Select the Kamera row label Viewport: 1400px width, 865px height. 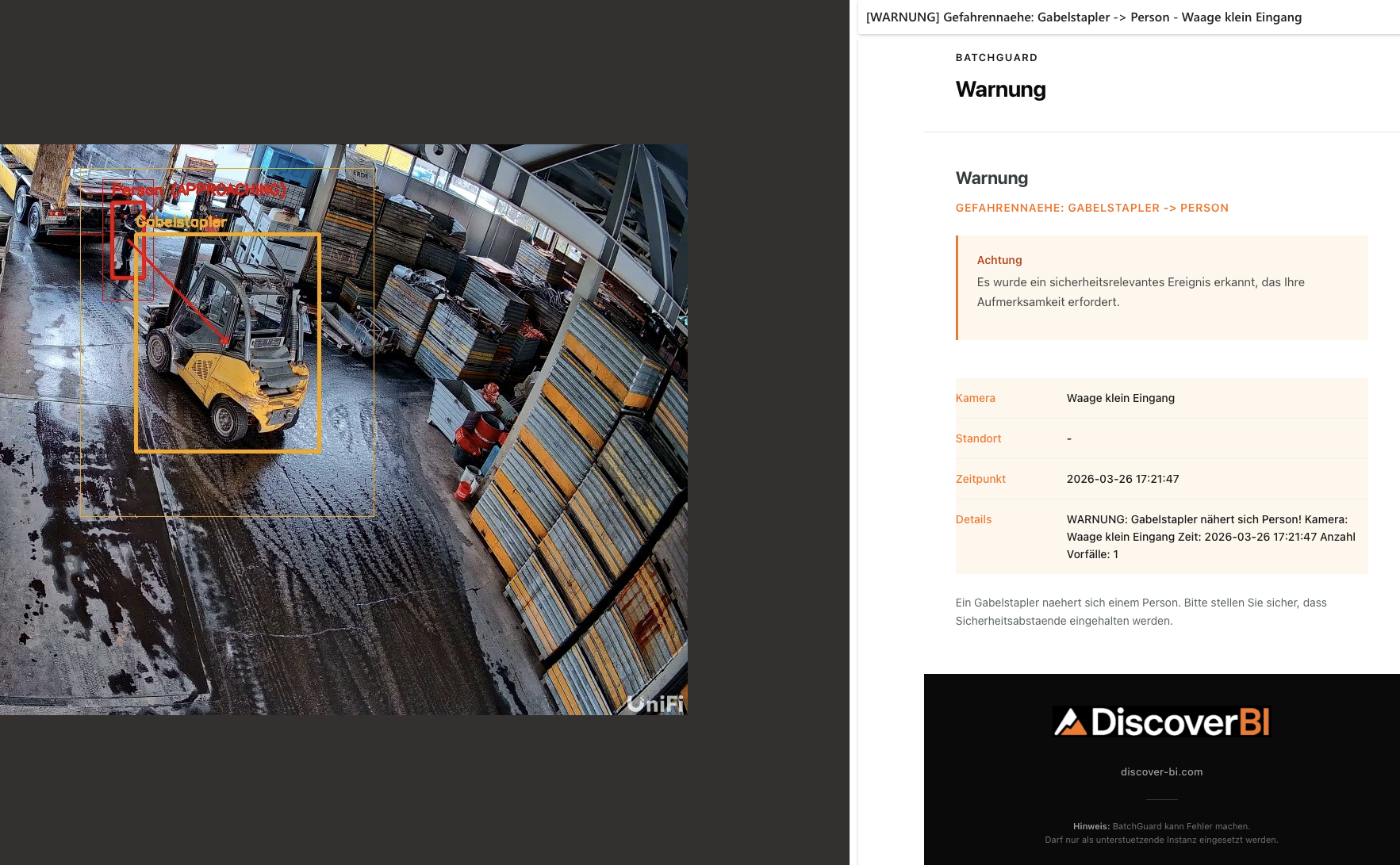[x=975, y=398]
